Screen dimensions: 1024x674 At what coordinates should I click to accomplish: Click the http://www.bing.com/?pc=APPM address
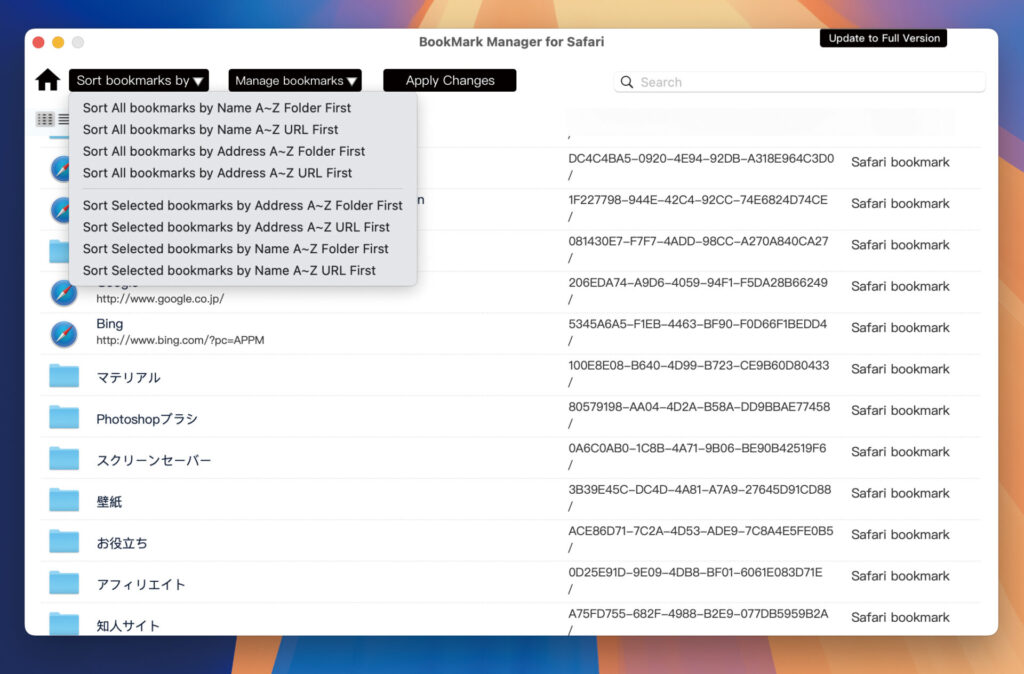(x=180, y=340)
